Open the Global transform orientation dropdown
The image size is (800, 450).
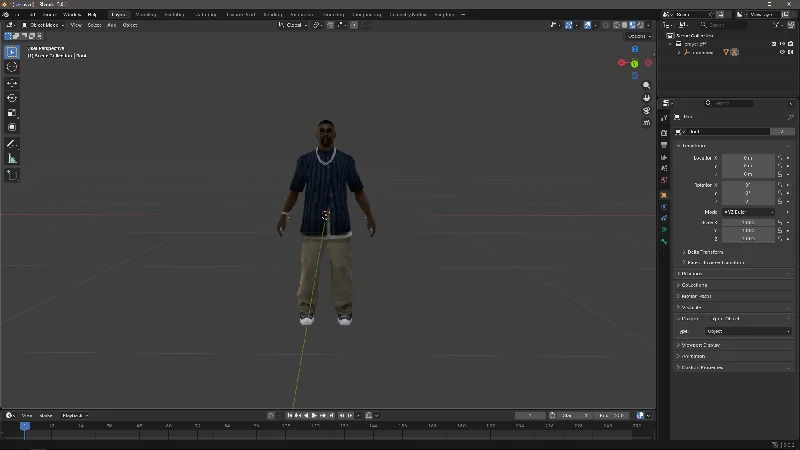(293, 25)
